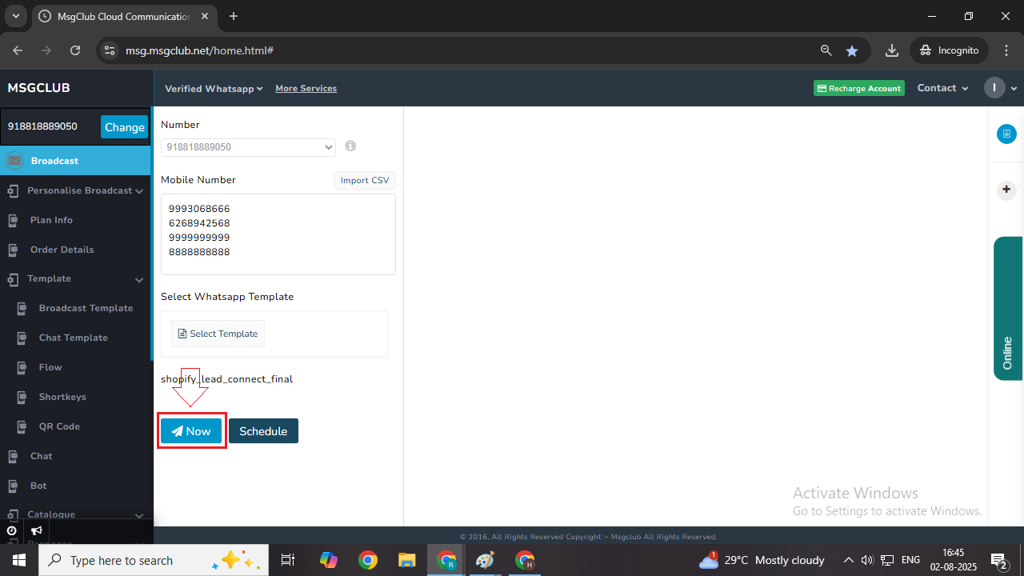Collapse the Template sidebar section

point(75,279)
